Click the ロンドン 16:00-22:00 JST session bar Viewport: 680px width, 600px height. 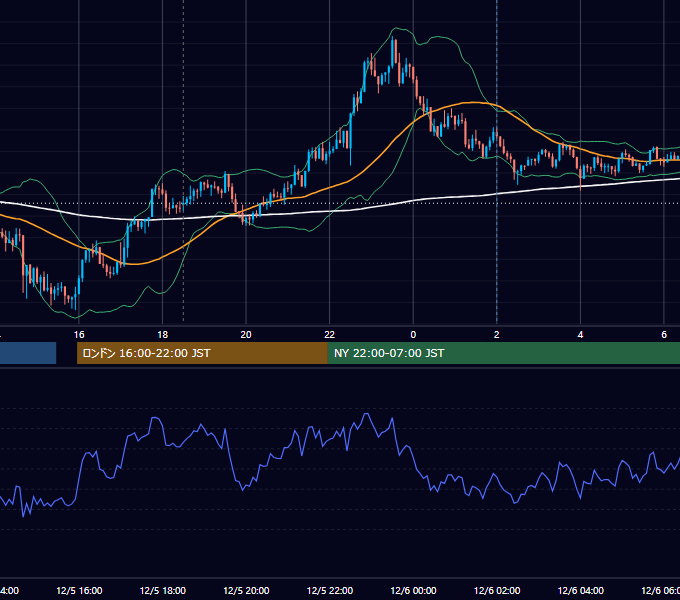click(202, 353)
